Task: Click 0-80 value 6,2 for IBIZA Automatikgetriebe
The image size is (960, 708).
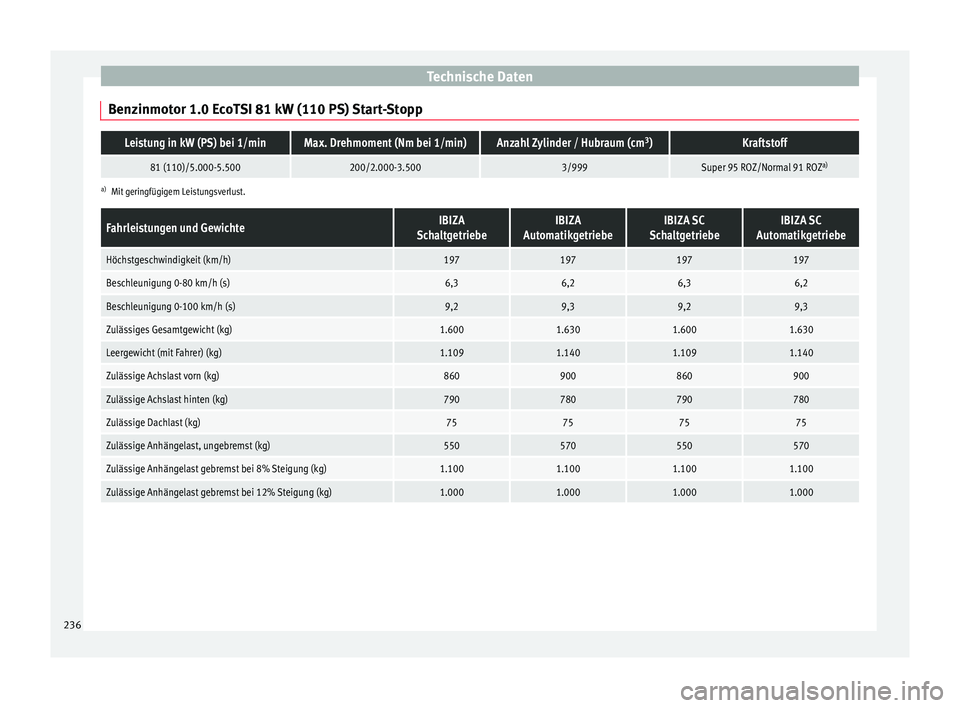Action: coord(568,283)
